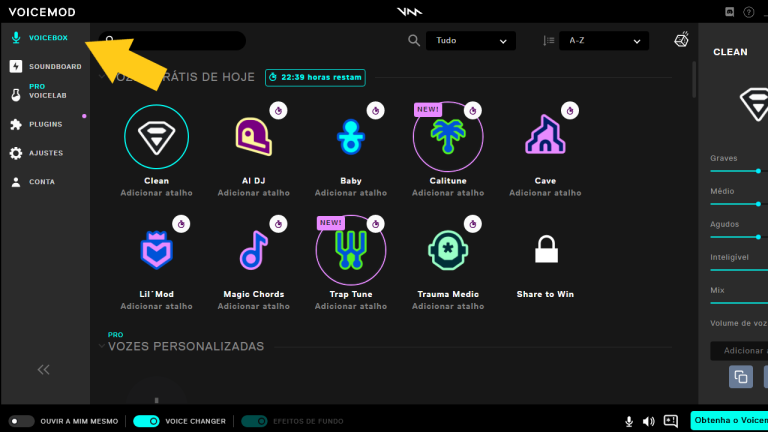
Task: Click the search magnifier beside Tudo filter
Action: tap(414, 41)
